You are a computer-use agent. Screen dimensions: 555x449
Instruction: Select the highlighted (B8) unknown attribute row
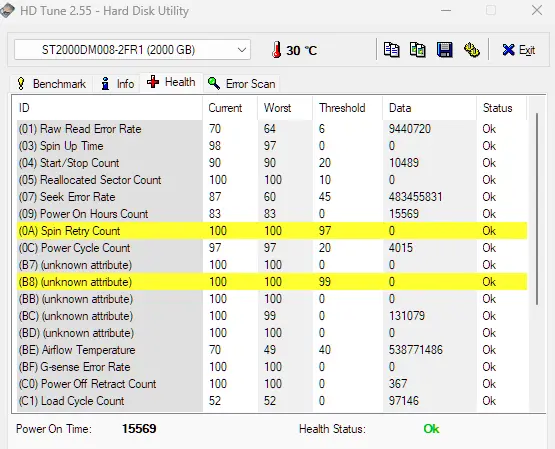click(272, 282)
